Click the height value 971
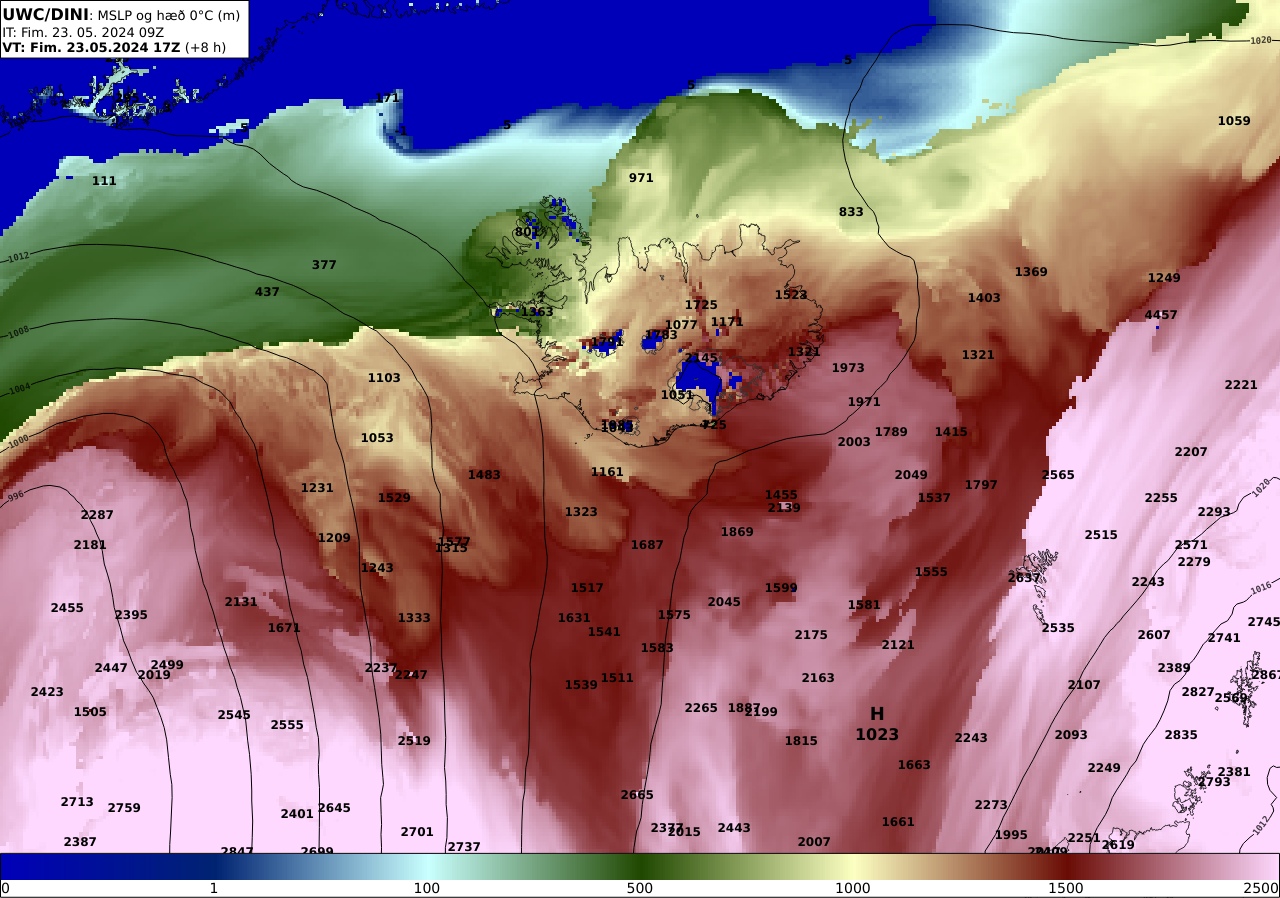 641,178
